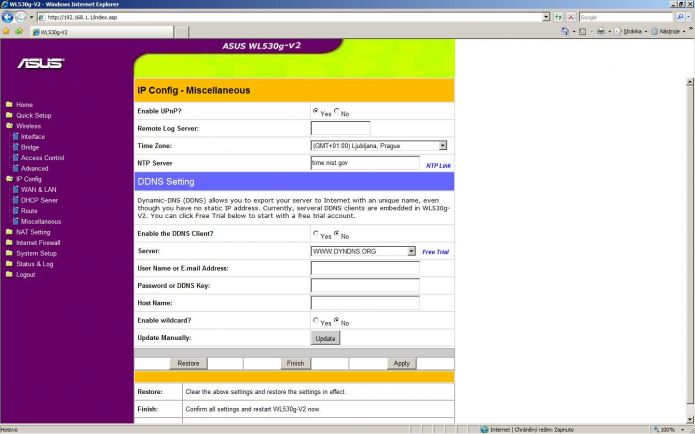695x434 pixels.
Task: Select Yes for Enable UPnP
Action: coord(316,111)
